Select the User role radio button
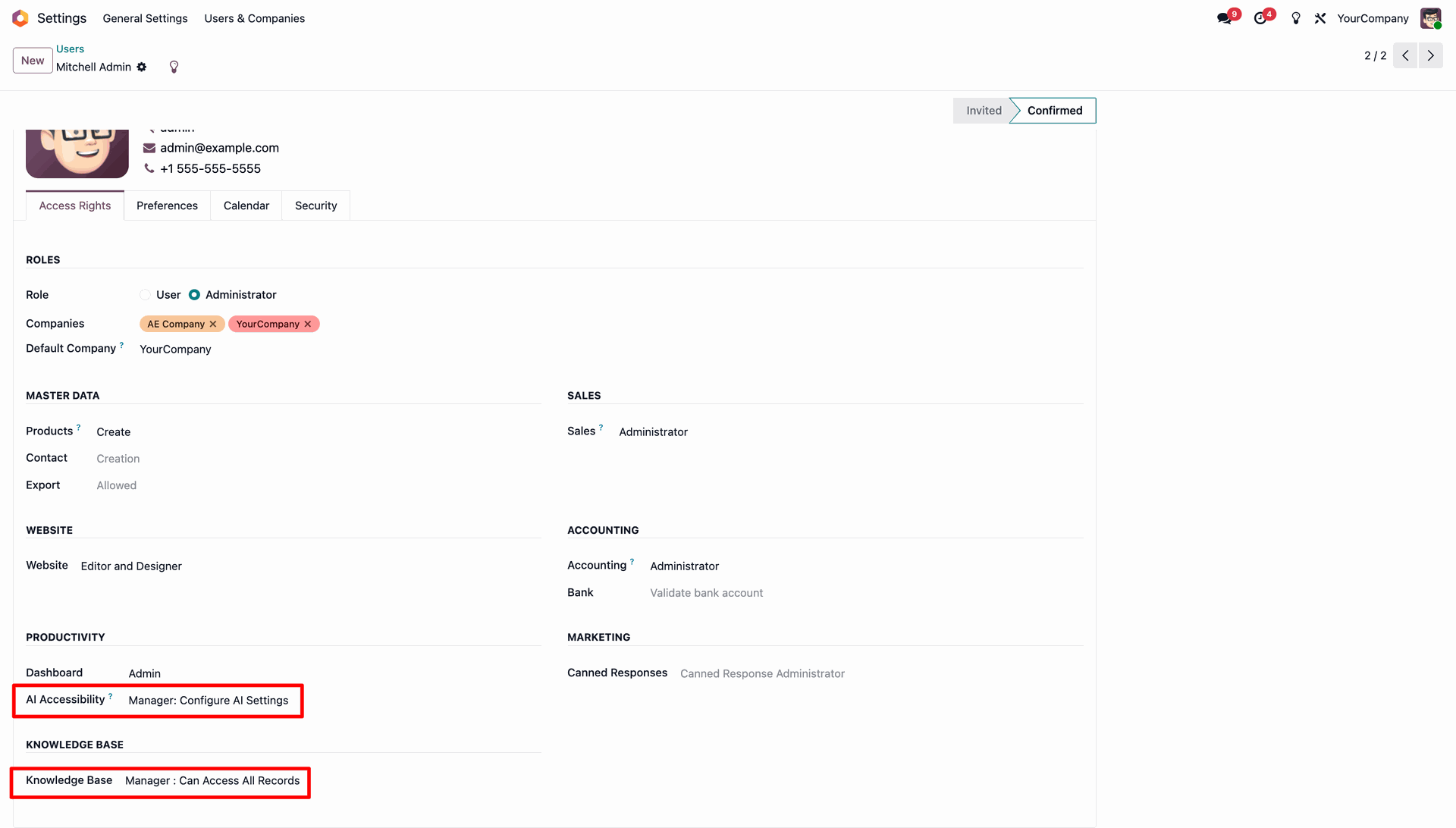 point(145,295)
